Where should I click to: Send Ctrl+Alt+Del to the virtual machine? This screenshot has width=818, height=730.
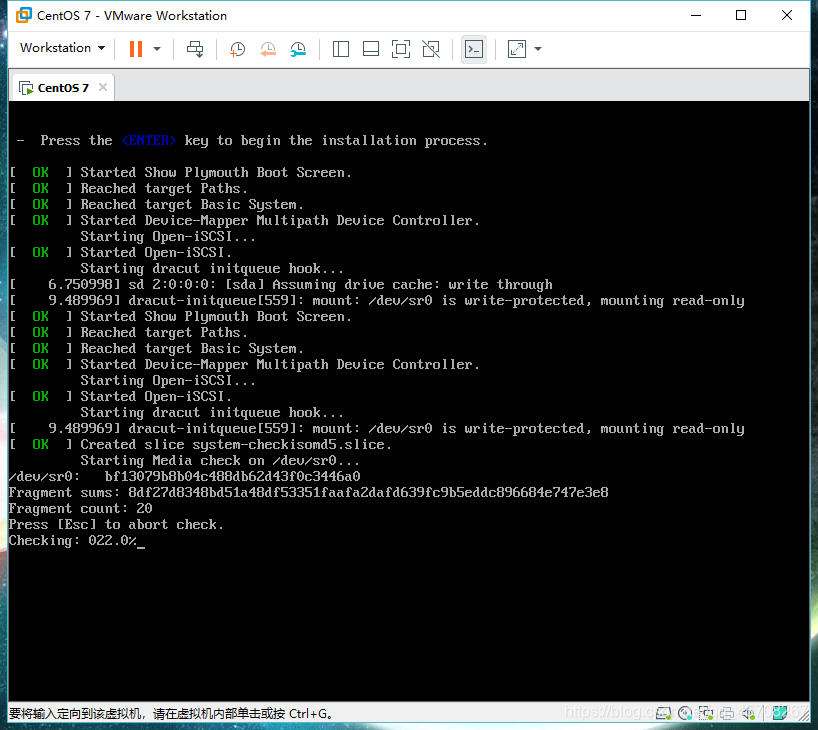(195, 49)
